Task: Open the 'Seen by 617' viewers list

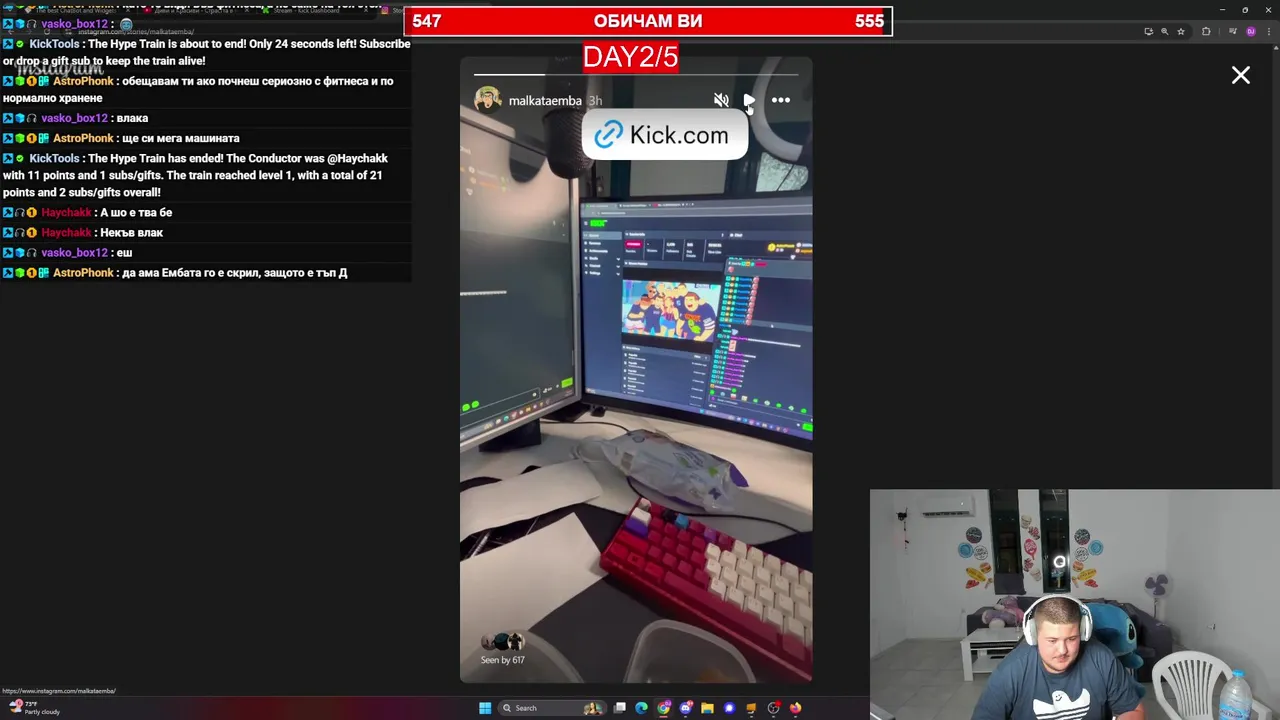Action: coord(502,650)
